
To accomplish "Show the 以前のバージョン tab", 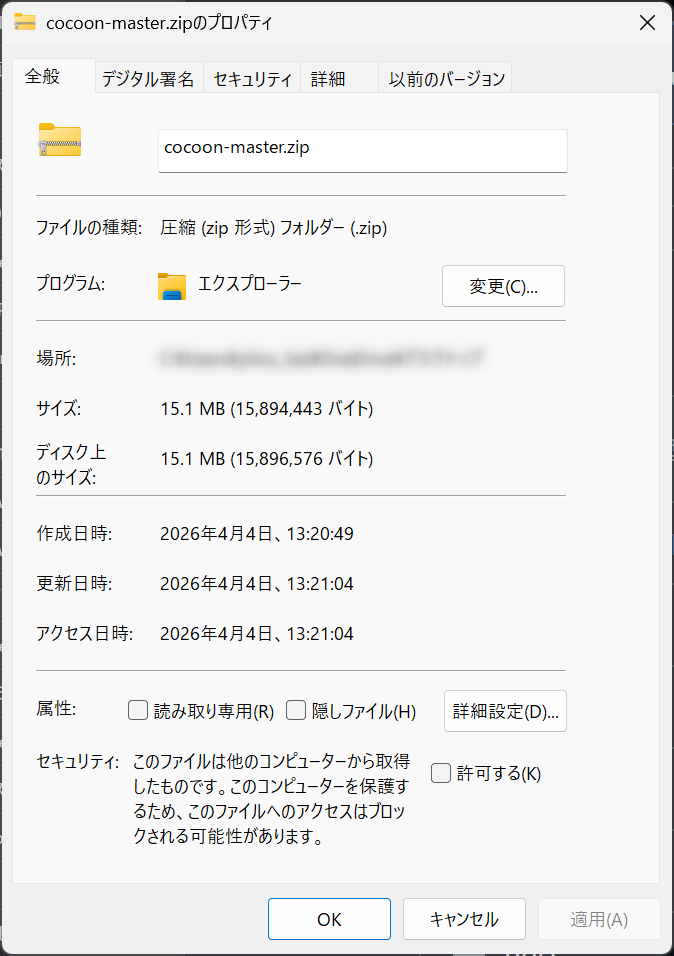I will coord(447,79).
